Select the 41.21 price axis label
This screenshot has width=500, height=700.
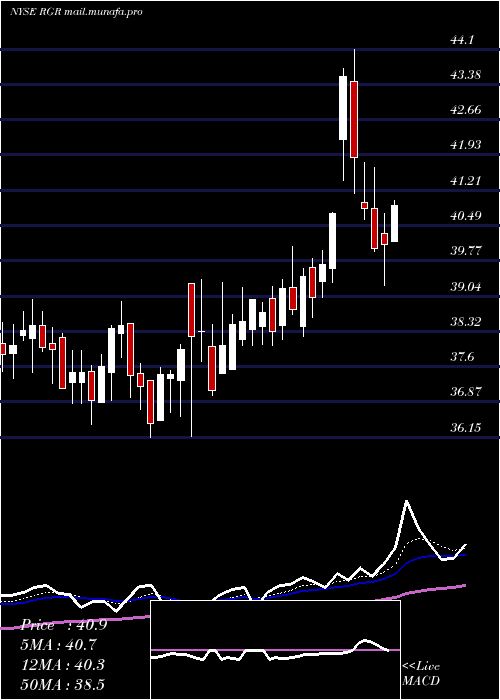(466, 181)
